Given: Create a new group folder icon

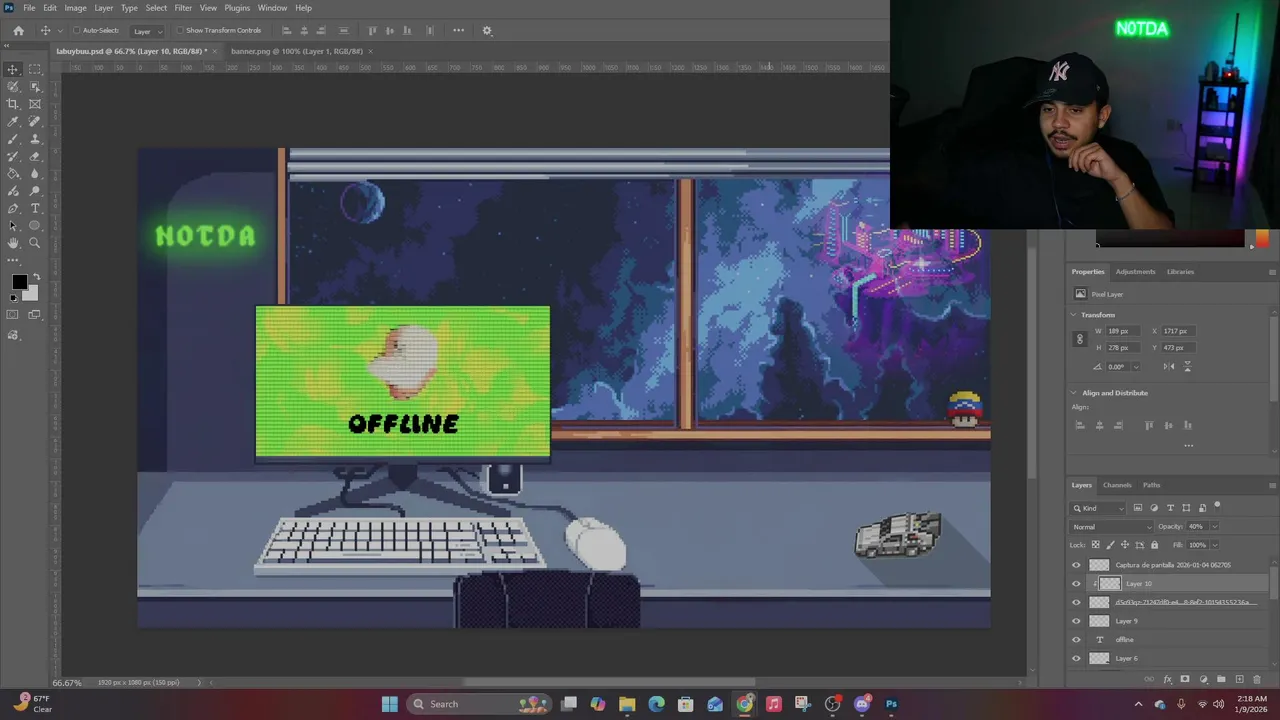Looking at the screenshot, I should tap(1221, 679).
